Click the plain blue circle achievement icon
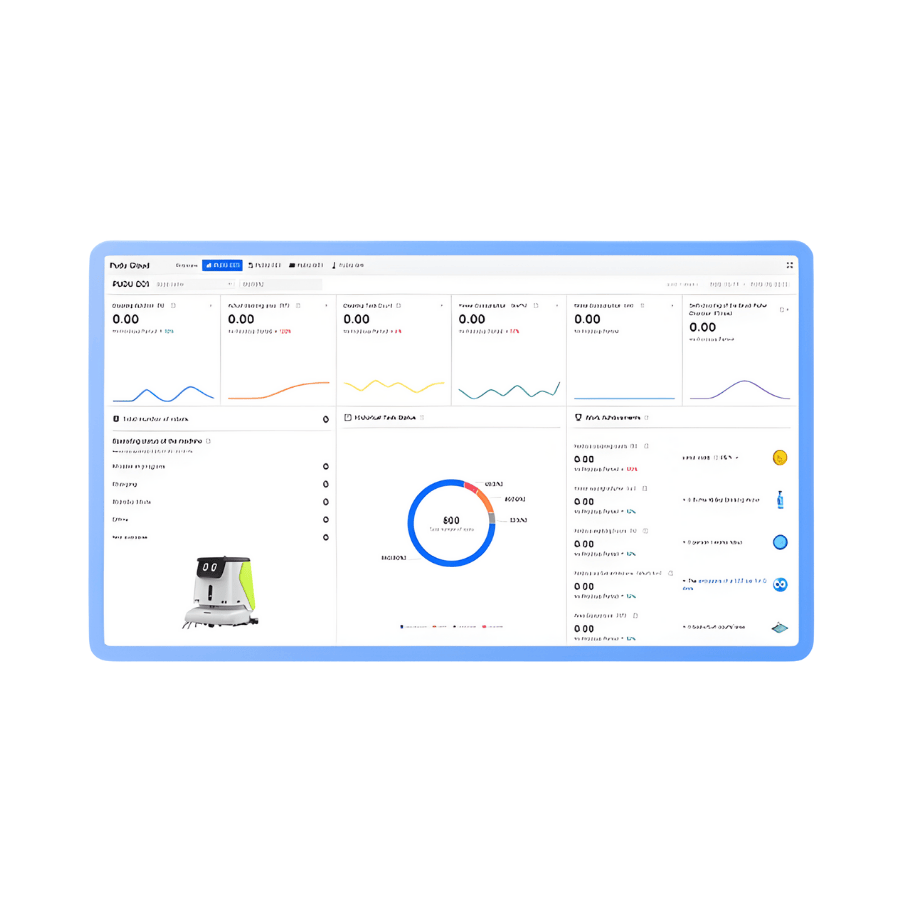The height and width of the screenshot is (900, 900). pyautogui.click(x=780, y=542)
